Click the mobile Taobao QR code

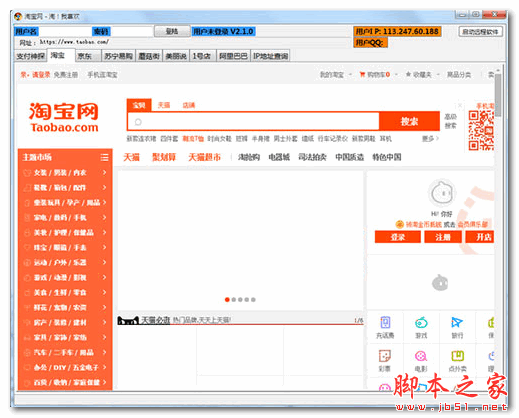click(481, 130)
